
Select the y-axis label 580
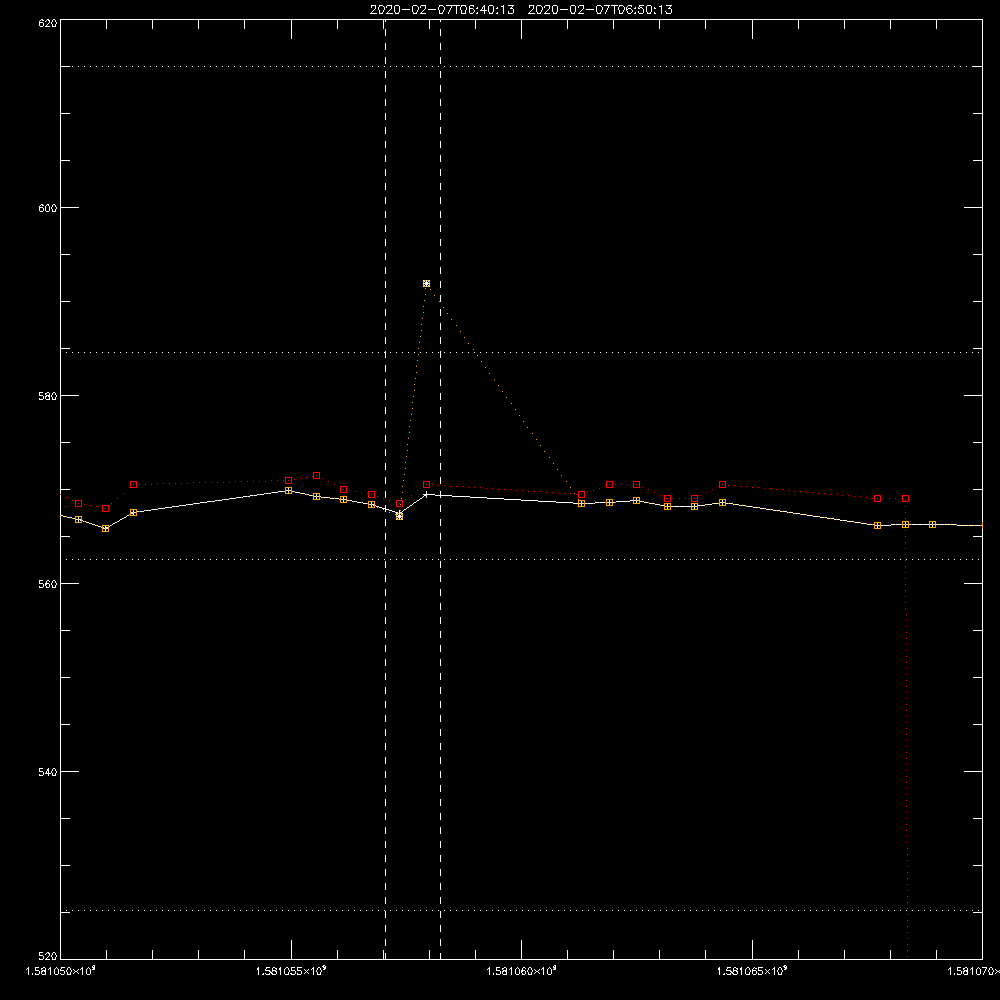[48, 396]
